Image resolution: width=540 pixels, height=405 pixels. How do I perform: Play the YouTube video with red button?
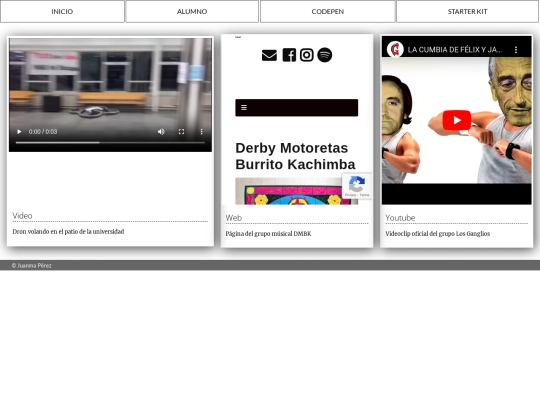point(457,120)
